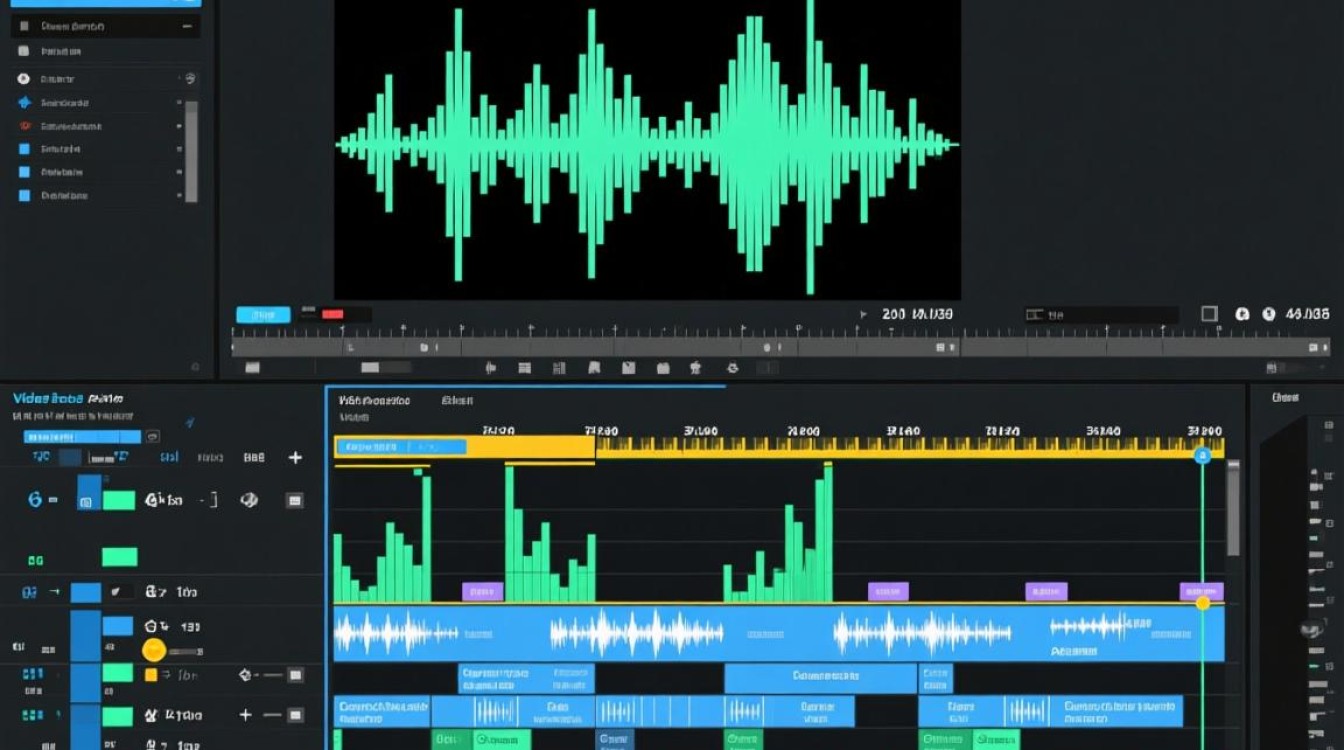Click the grey square button on the first track row
1344x750 pixels.
pos(294,500)
